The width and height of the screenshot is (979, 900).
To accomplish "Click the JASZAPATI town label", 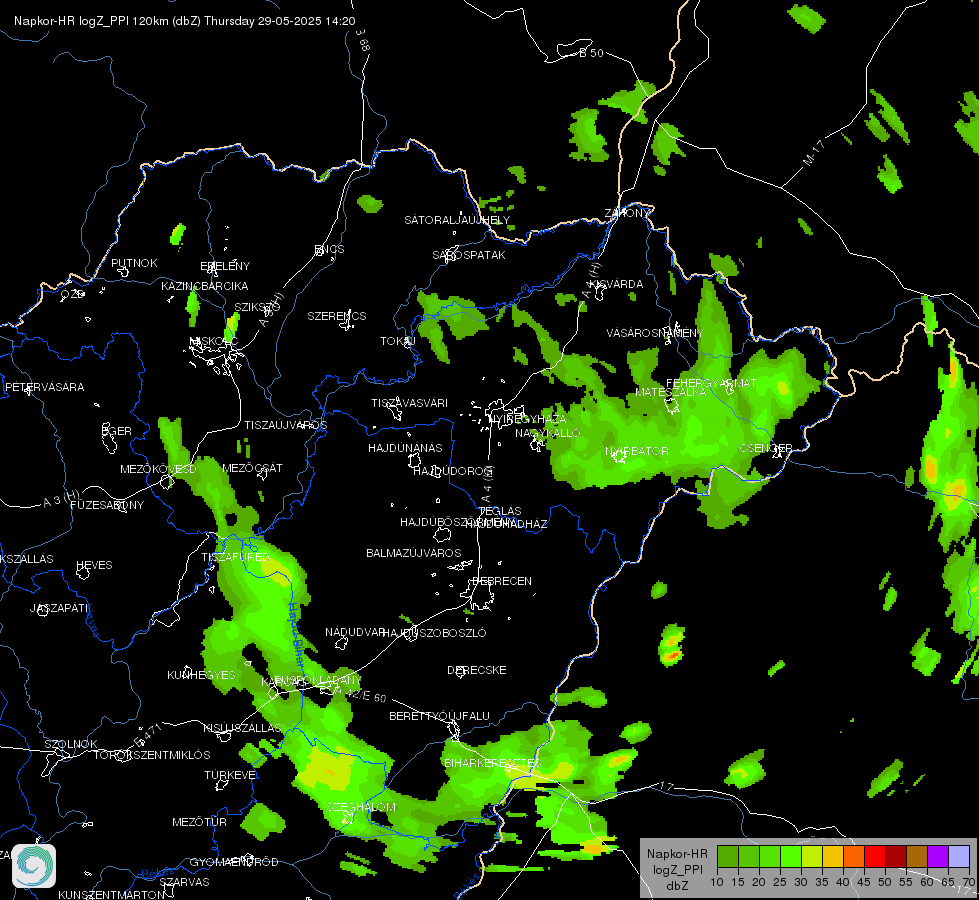I will [x=59, y=608].
